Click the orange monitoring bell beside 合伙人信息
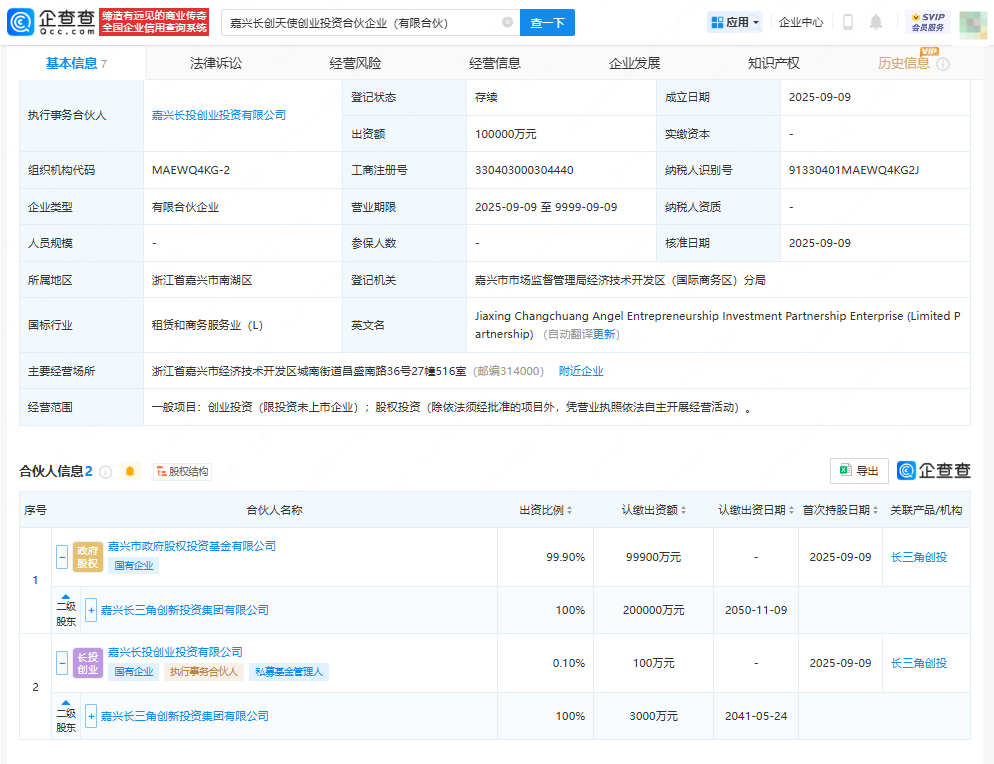This screenshot has height=764, width=994. point(130,472)
